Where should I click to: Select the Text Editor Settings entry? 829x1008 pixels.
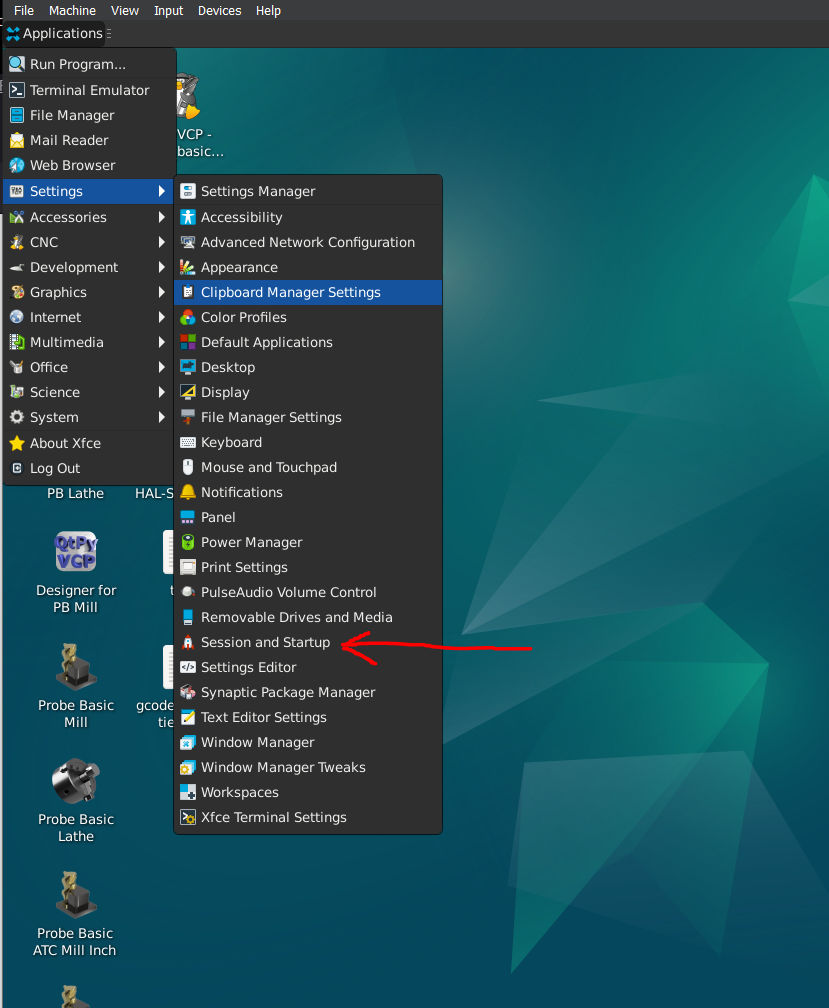[x=308, y=717]
